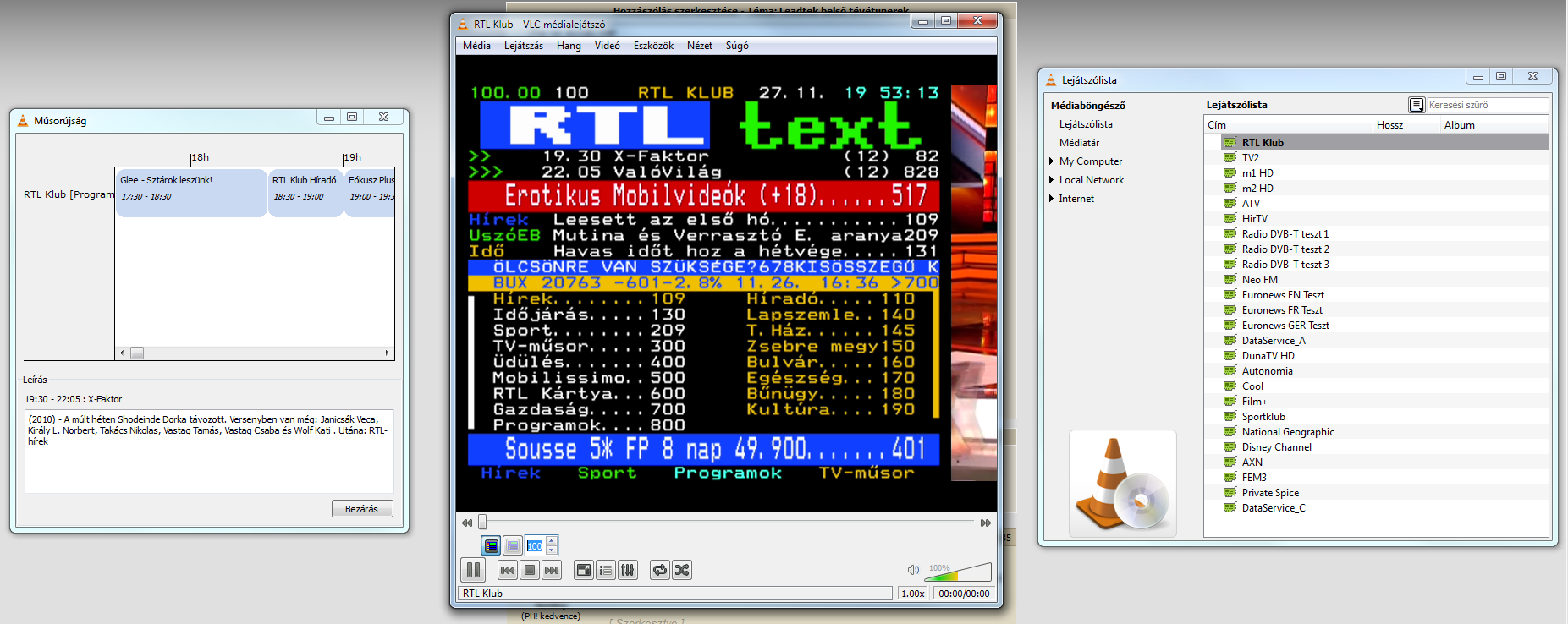
Task: Click ATV channel icon
Action: (x=1230, y=203)
